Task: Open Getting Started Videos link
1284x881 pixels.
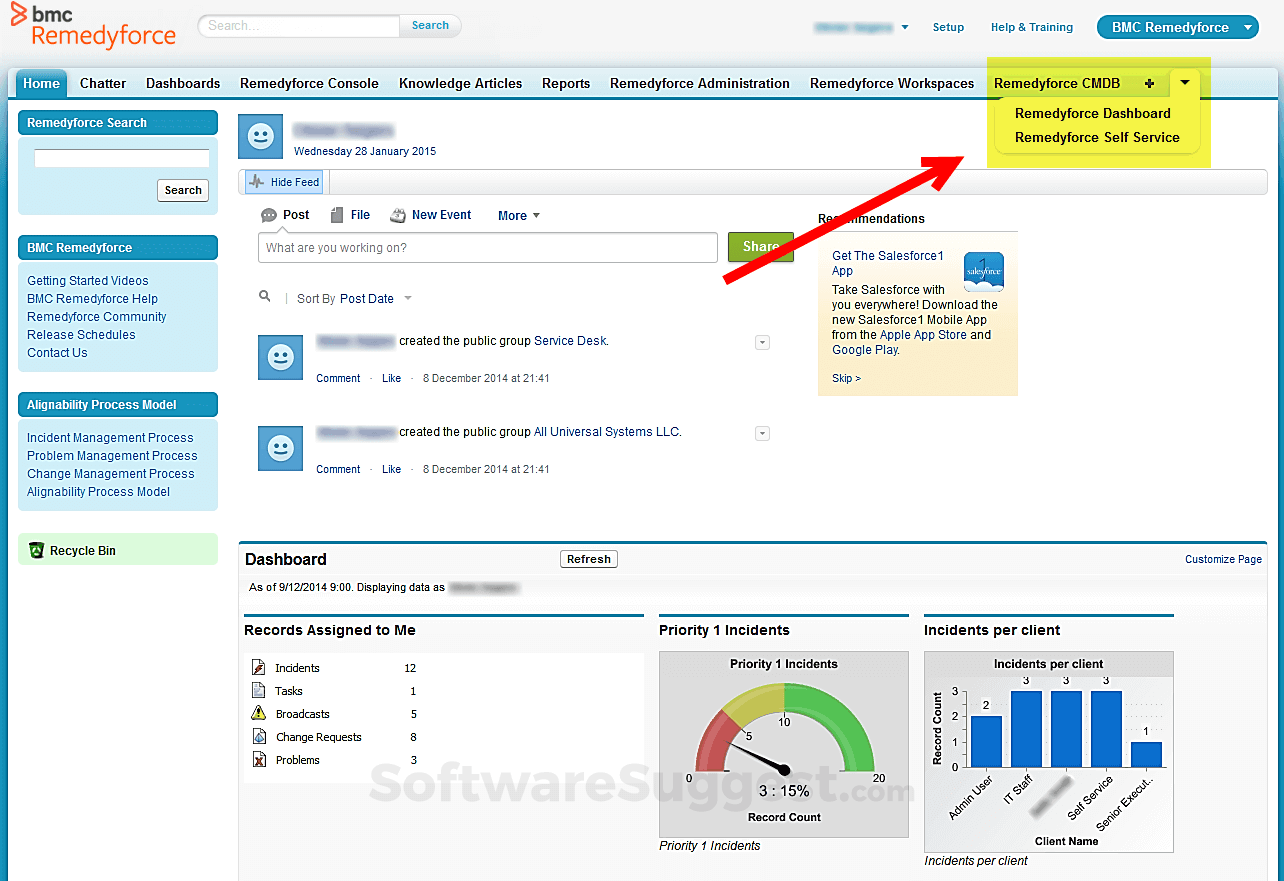Action: [88, 281]
